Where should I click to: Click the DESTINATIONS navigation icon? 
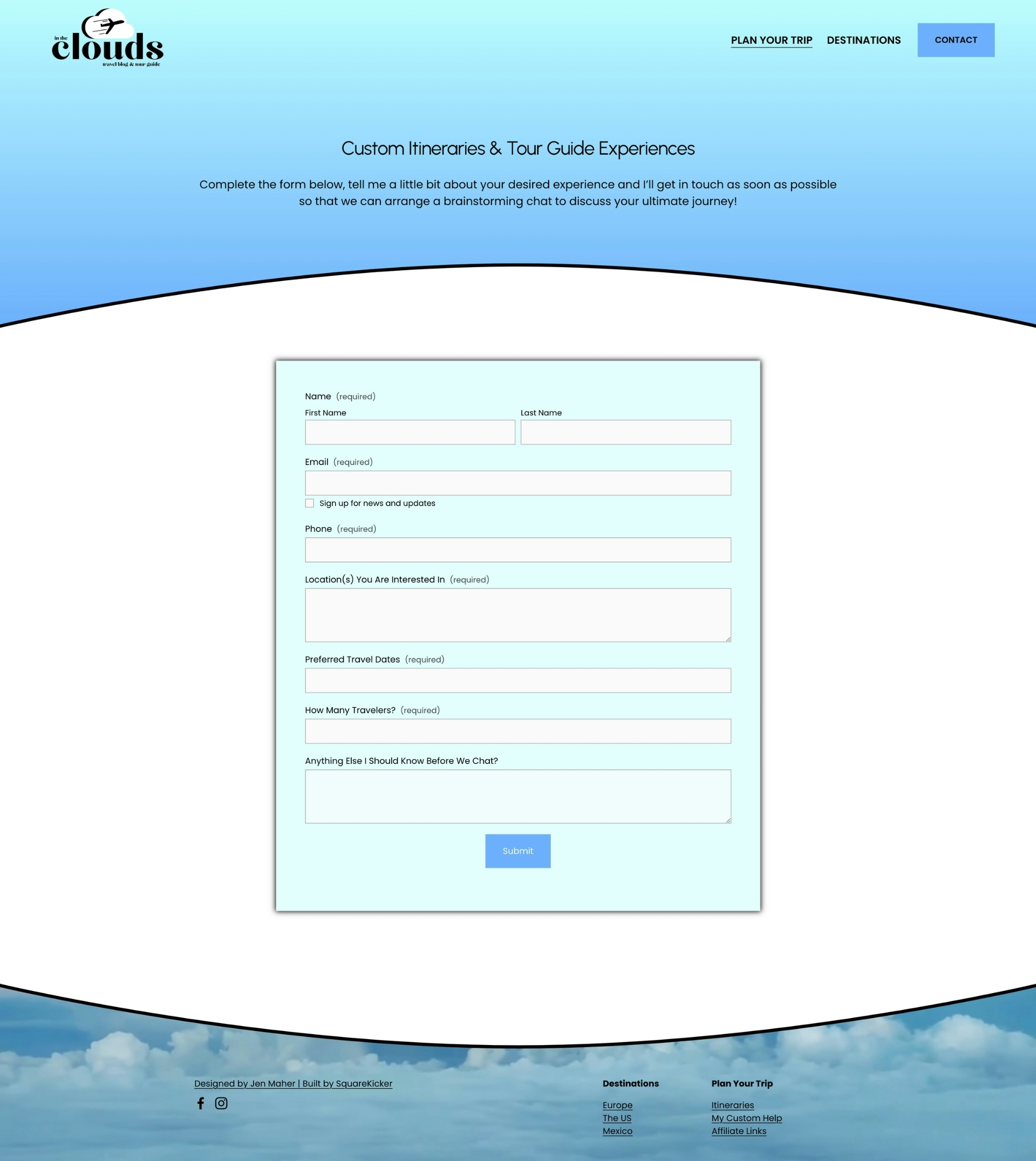(x=863, y=40)
